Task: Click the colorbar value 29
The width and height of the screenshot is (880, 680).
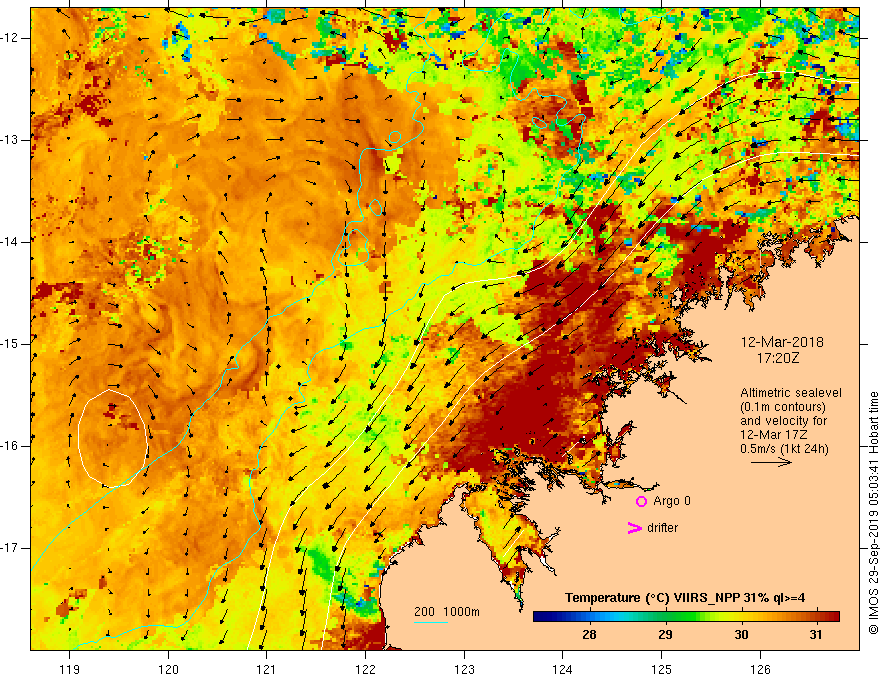Action: (665, 635)
